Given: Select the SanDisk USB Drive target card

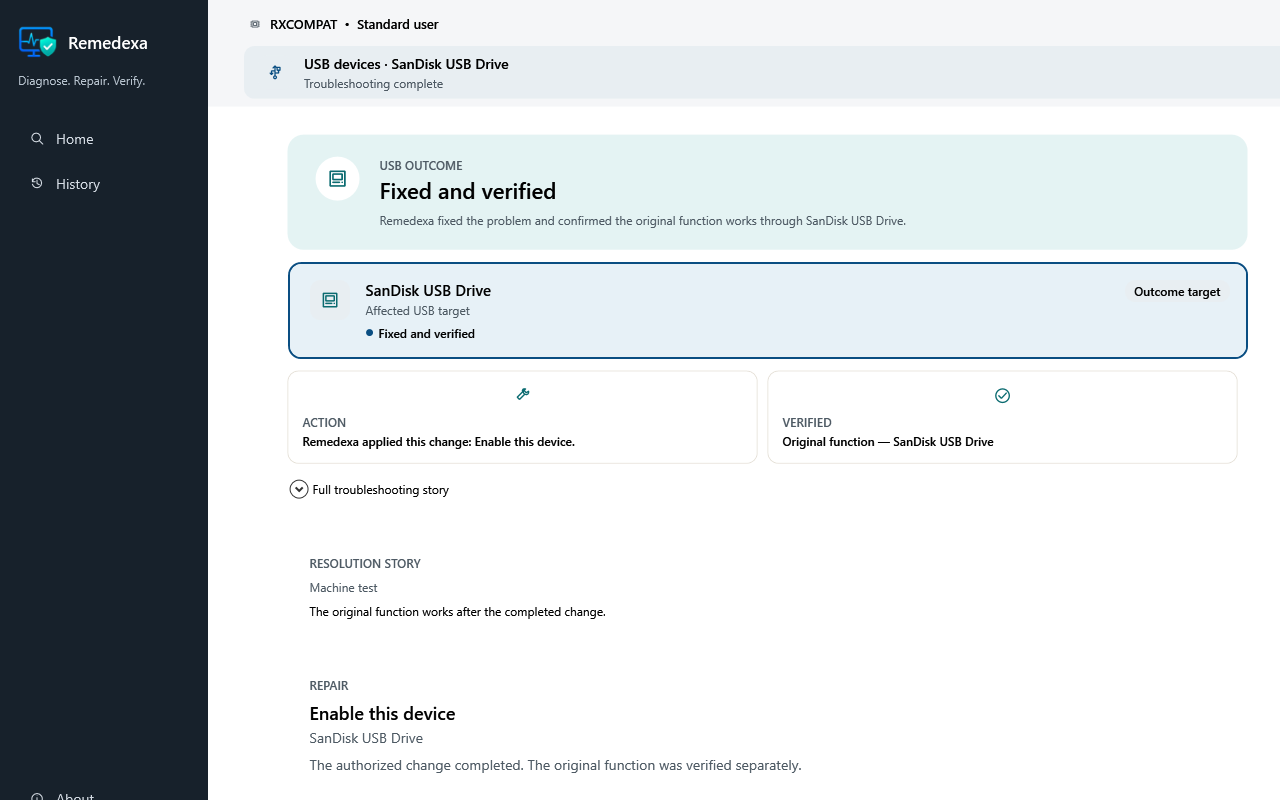Looking at the screenshot, I should (x=768, y=310).
